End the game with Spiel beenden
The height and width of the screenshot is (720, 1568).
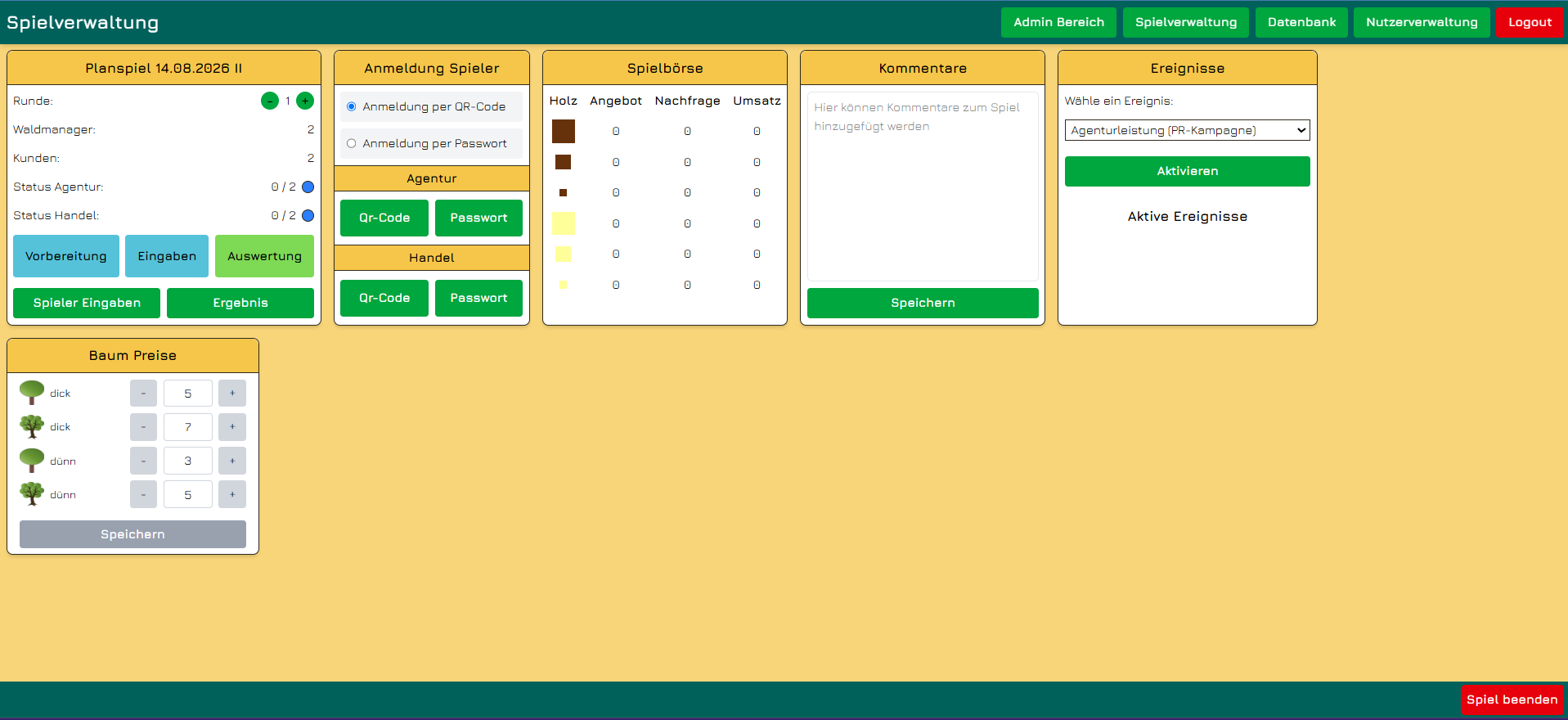tap(1512, 700)
